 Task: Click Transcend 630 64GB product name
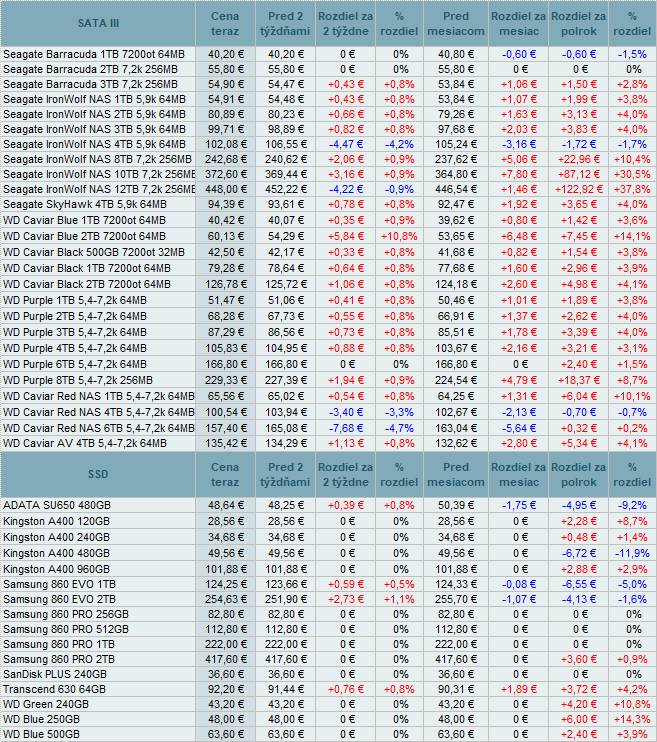coord(54,689)
